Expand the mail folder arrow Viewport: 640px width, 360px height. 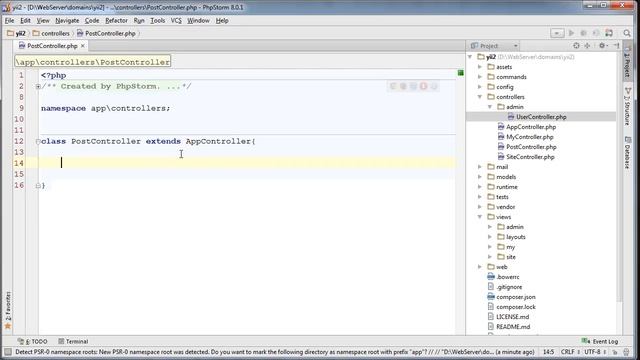(480, 167)
